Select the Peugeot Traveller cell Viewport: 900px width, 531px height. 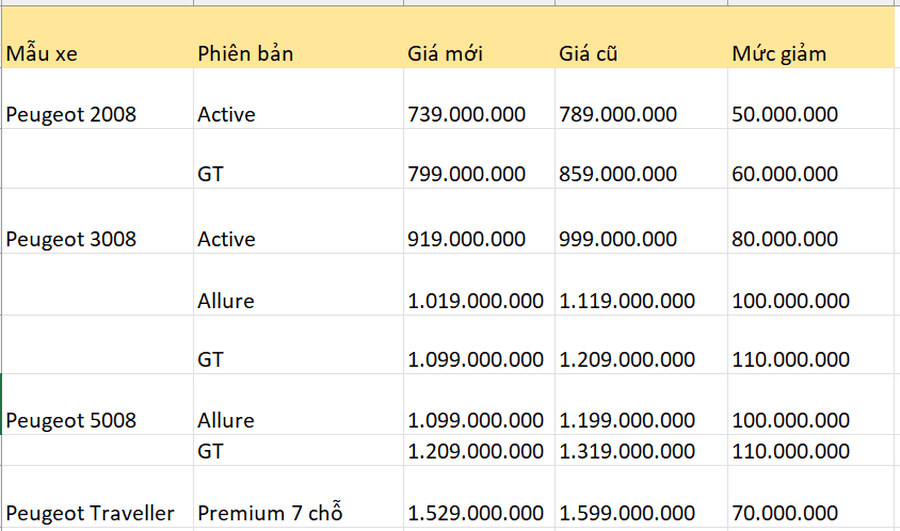(x=90, y=513)
